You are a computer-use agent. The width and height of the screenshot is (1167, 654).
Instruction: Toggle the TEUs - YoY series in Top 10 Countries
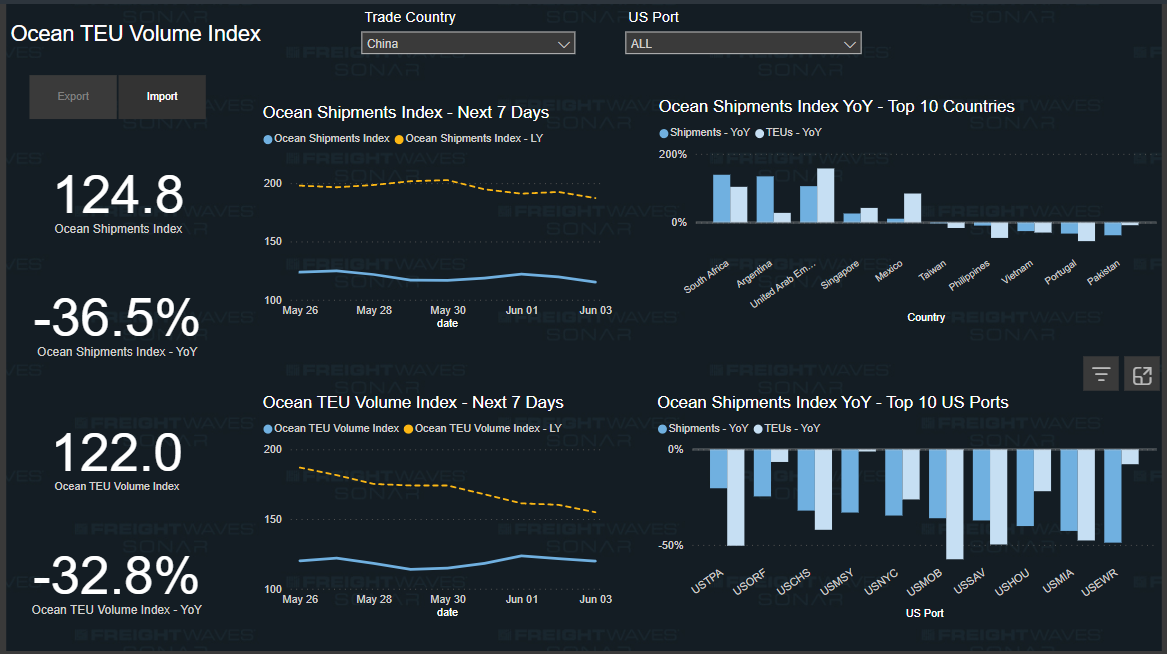pyautogui.click(x=759, y=132)
